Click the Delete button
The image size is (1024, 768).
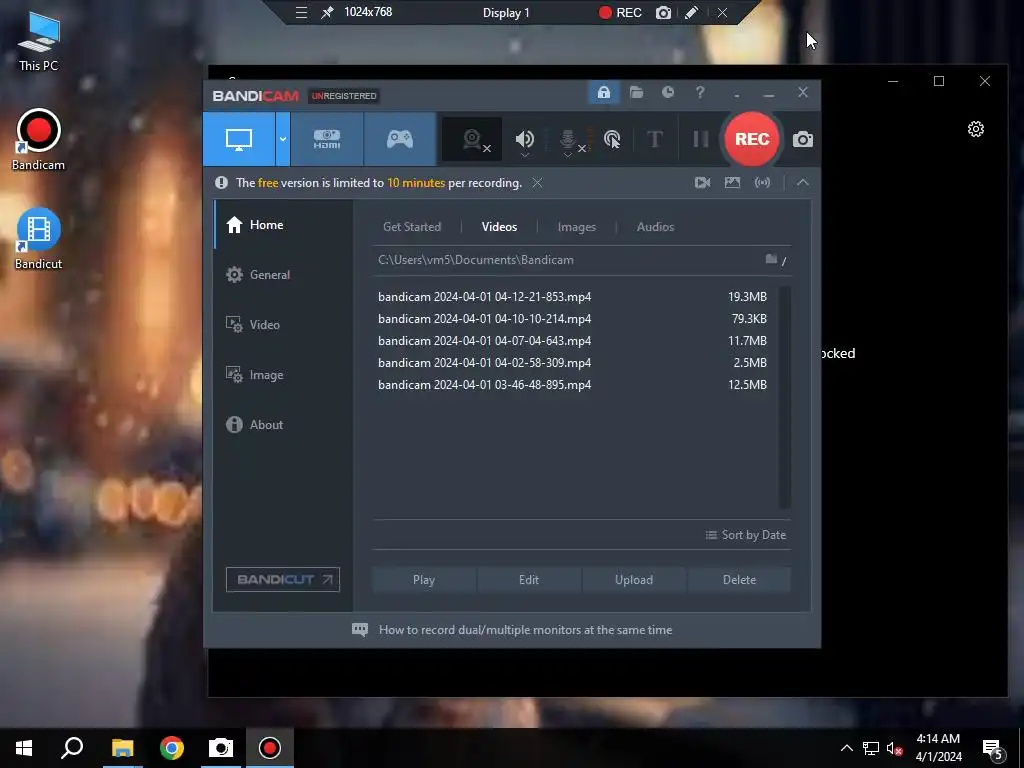739,580
